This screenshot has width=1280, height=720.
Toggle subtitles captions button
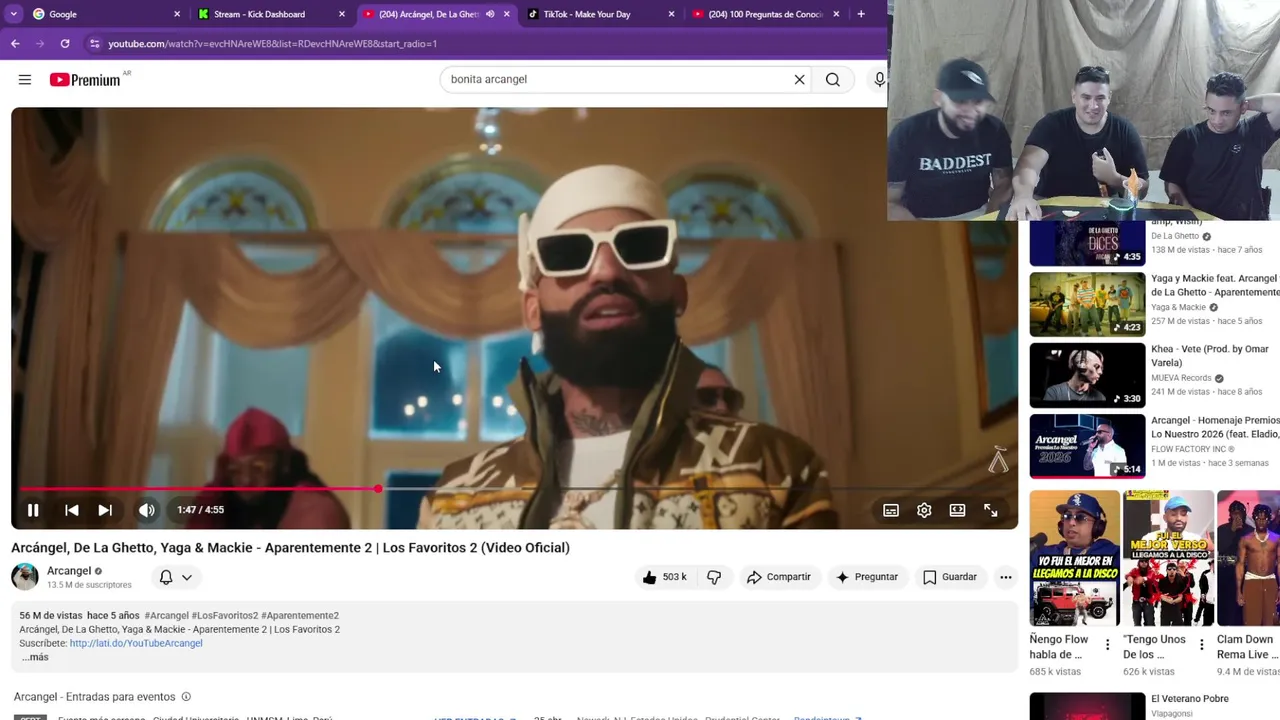pos(891,510)
